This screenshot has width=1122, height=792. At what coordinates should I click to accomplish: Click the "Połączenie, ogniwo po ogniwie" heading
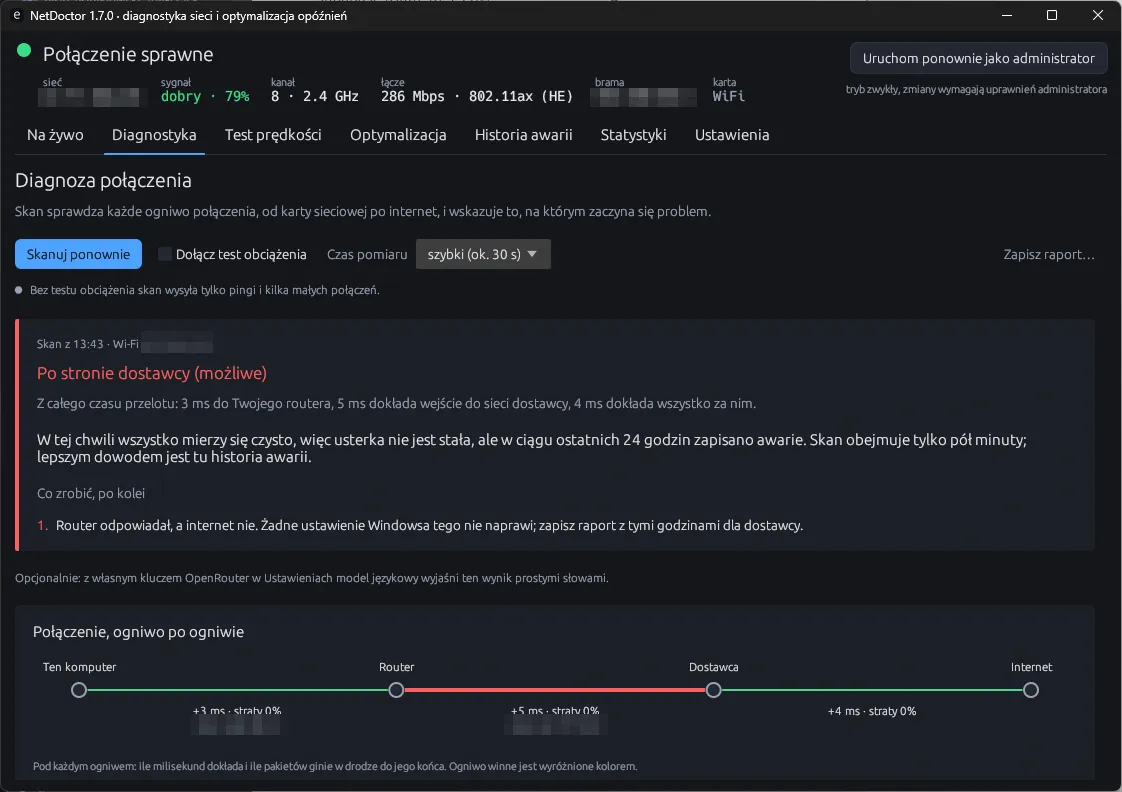[x=138, y=632]
